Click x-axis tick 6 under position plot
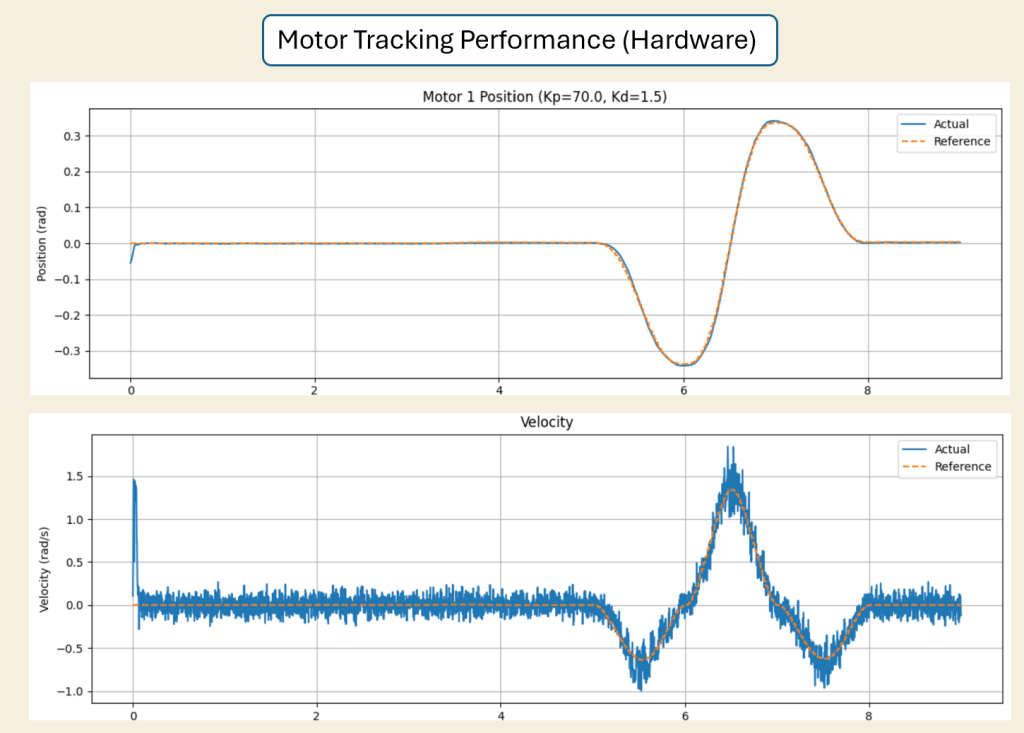The width and height of the screenshot is (1024, 733). [x=683, y=391]
